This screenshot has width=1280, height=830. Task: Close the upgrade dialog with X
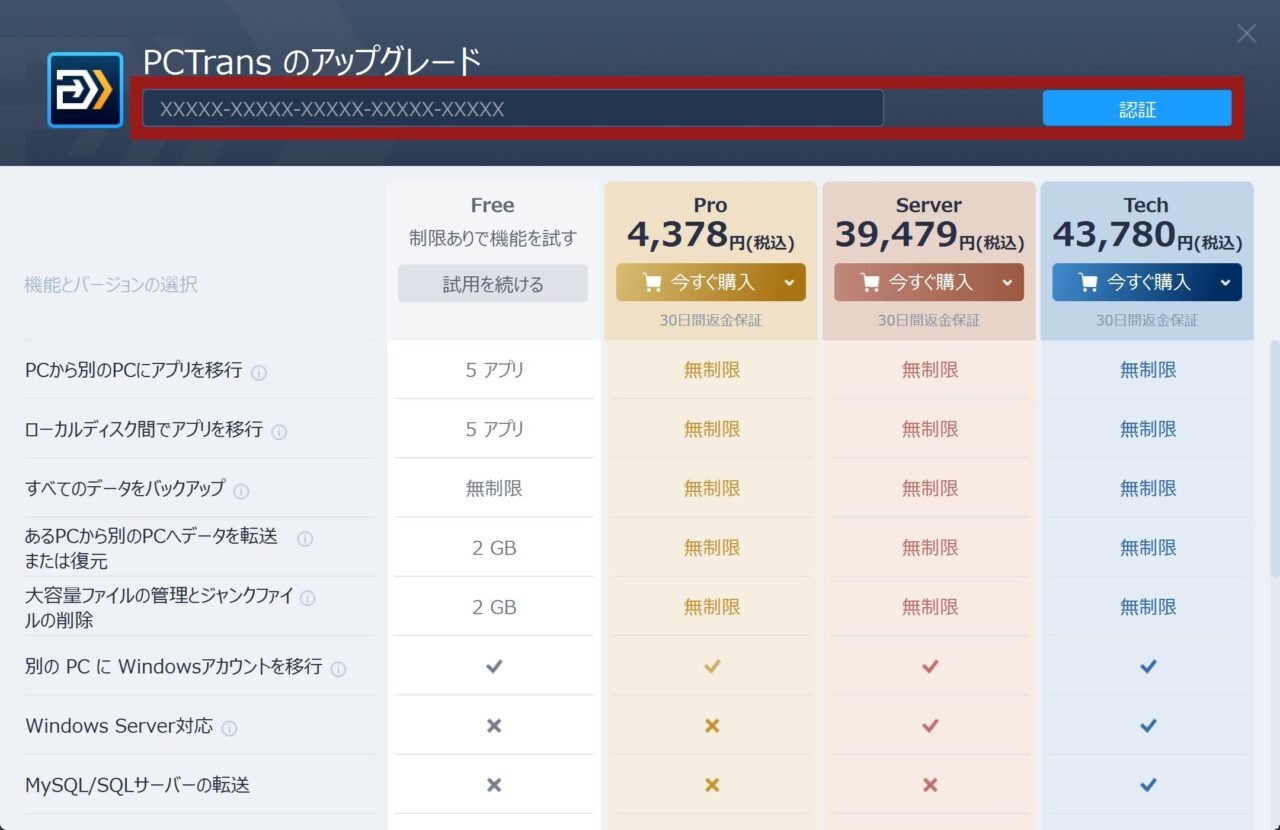point(1246,34)
